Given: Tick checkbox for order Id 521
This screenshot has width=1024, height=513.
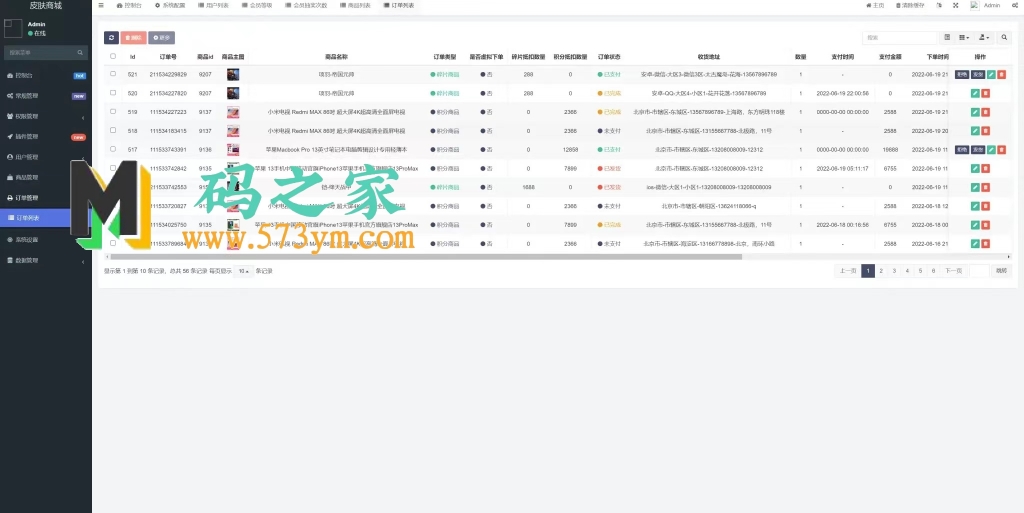Looking at the screenshot, I should [113, 74].
